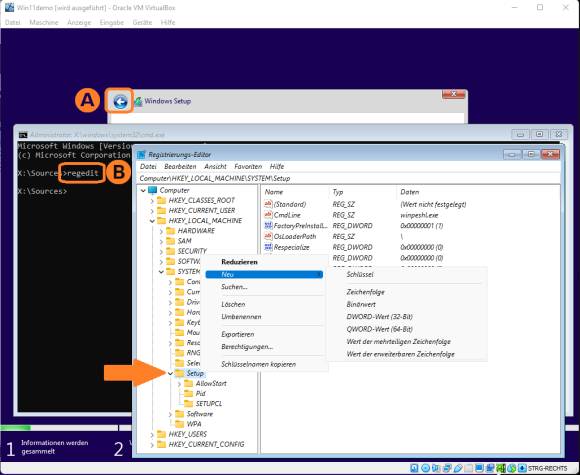Open the Geräte menu in VirtualBox
The height and width of the screenshot is (475, 580).
pos(142,22)
